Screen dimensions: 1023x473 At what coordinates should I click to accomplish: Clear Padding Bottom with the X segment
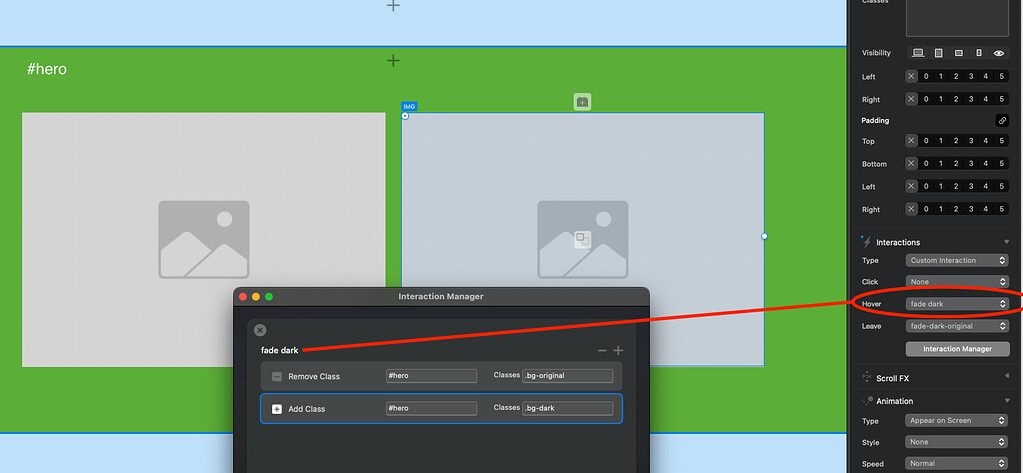(x=911, y=164)
